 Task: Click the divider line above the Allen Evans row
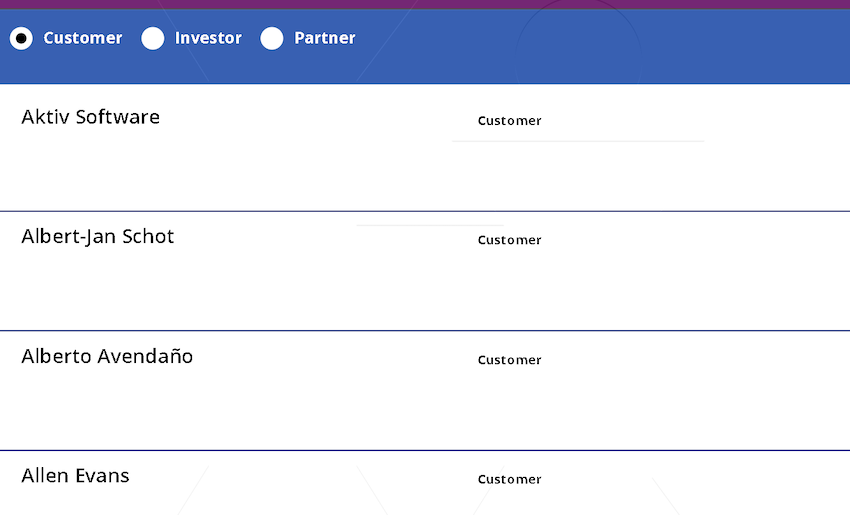[425, 450]
